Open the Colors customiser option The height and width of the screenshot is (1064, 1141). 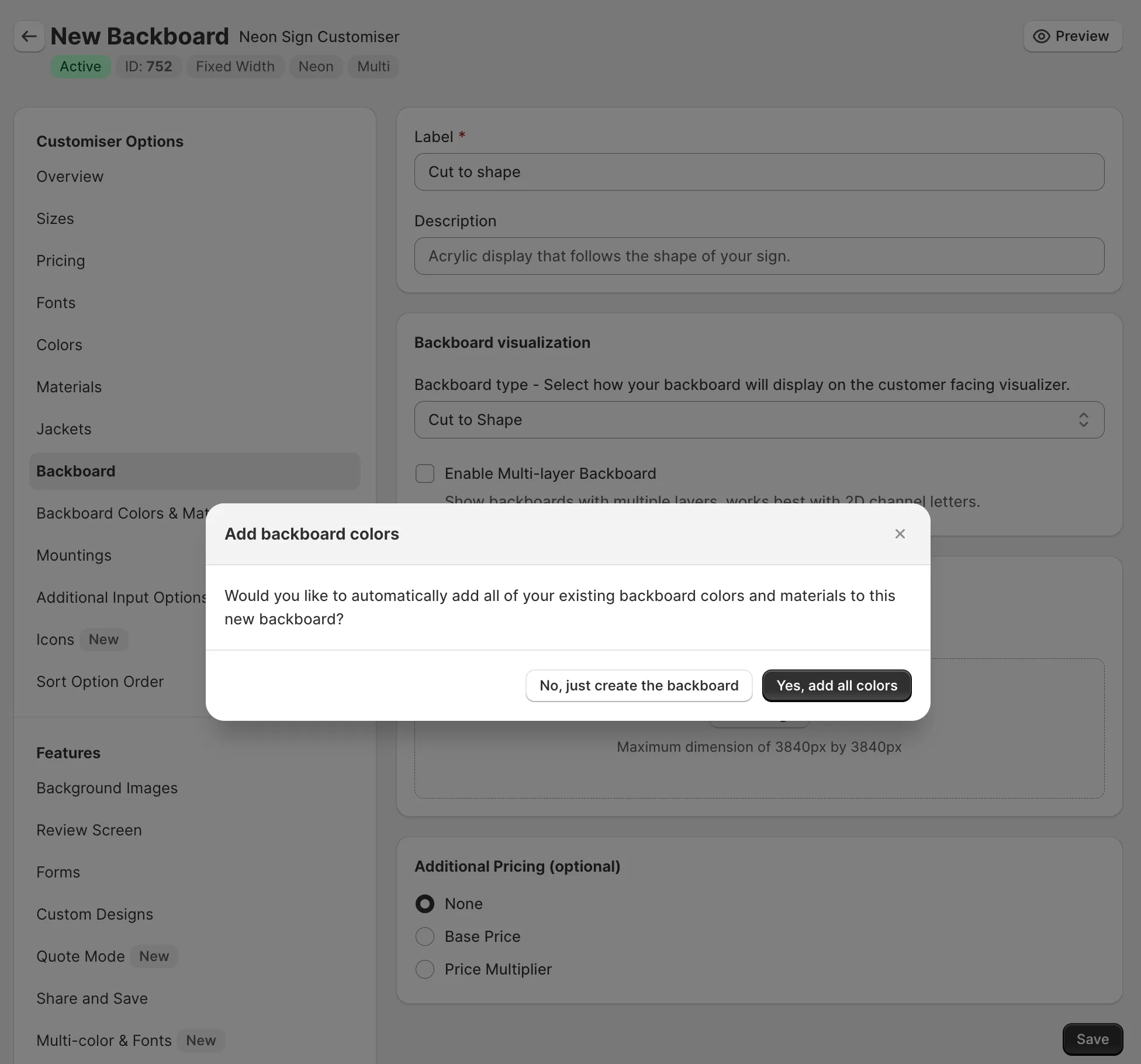[59, 344]
